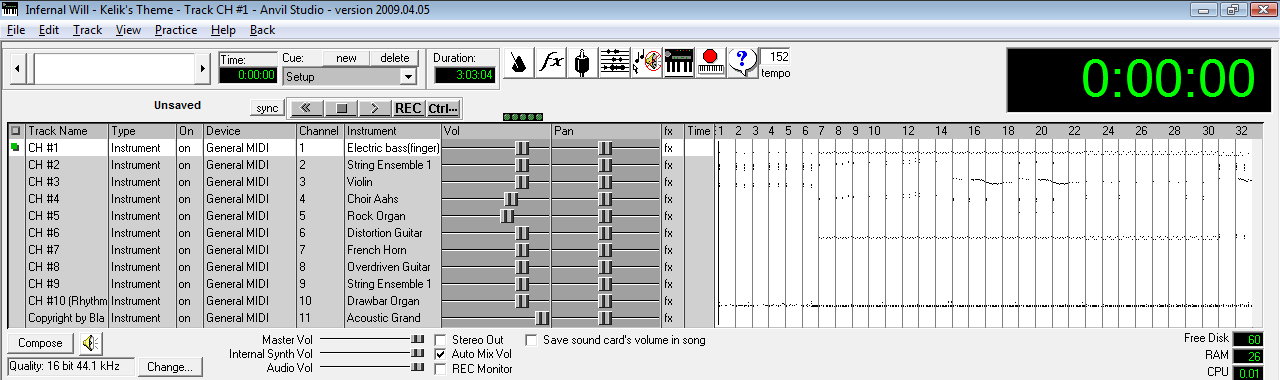Enable the Stereo Out checkbox
Viewport: 1280px width, 380px height.
[441, 340]
